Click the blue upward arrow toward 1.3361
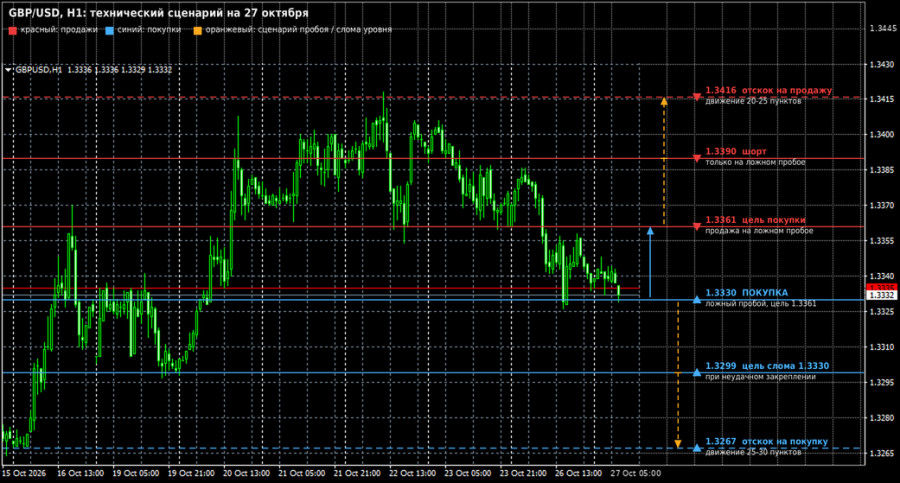This screenshot has width=900, height=483. coord(650,262)
